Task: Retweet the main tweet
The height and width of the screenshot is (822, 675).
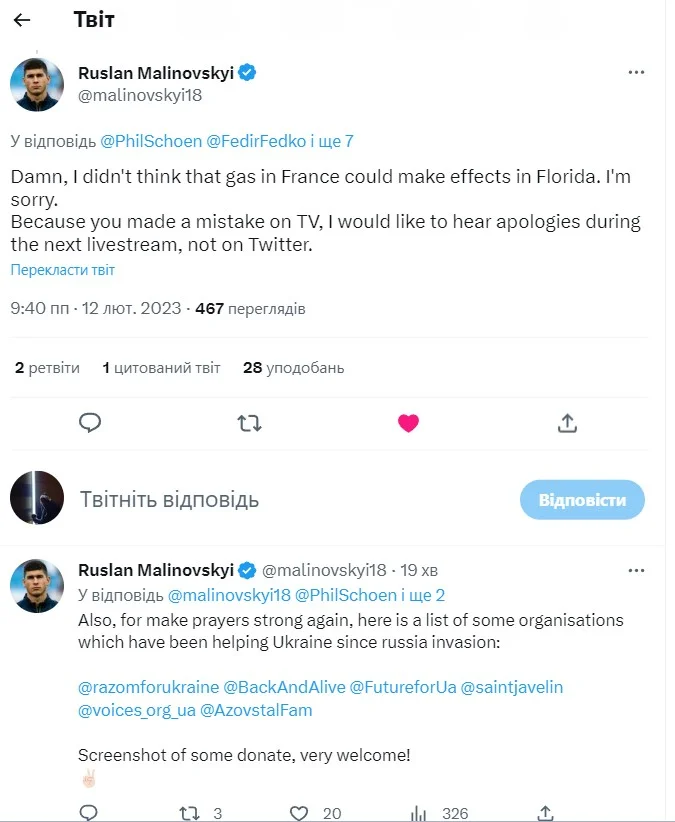Action: click(249, 422)
